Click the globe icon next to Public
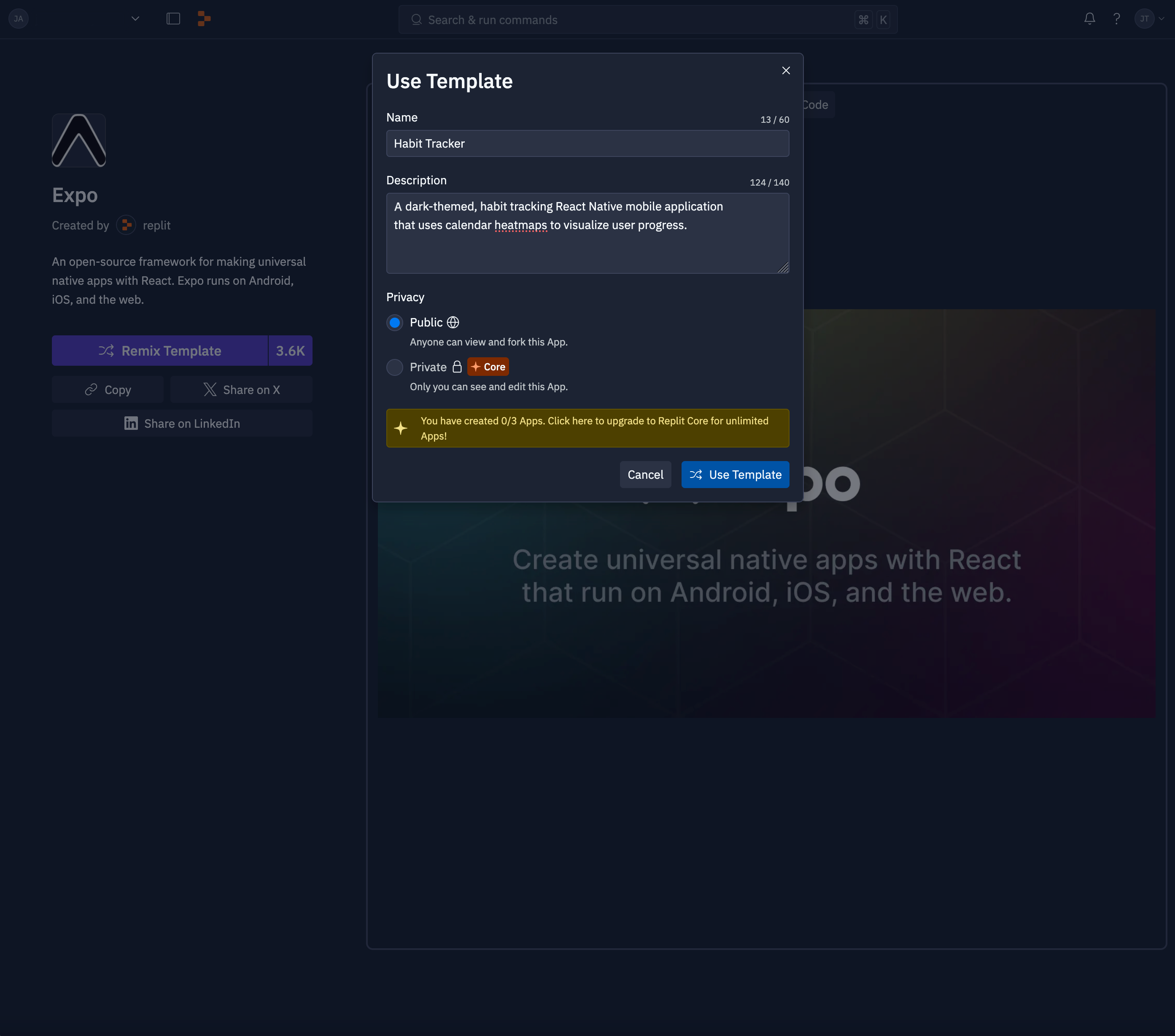 click(x=453, y=323)
